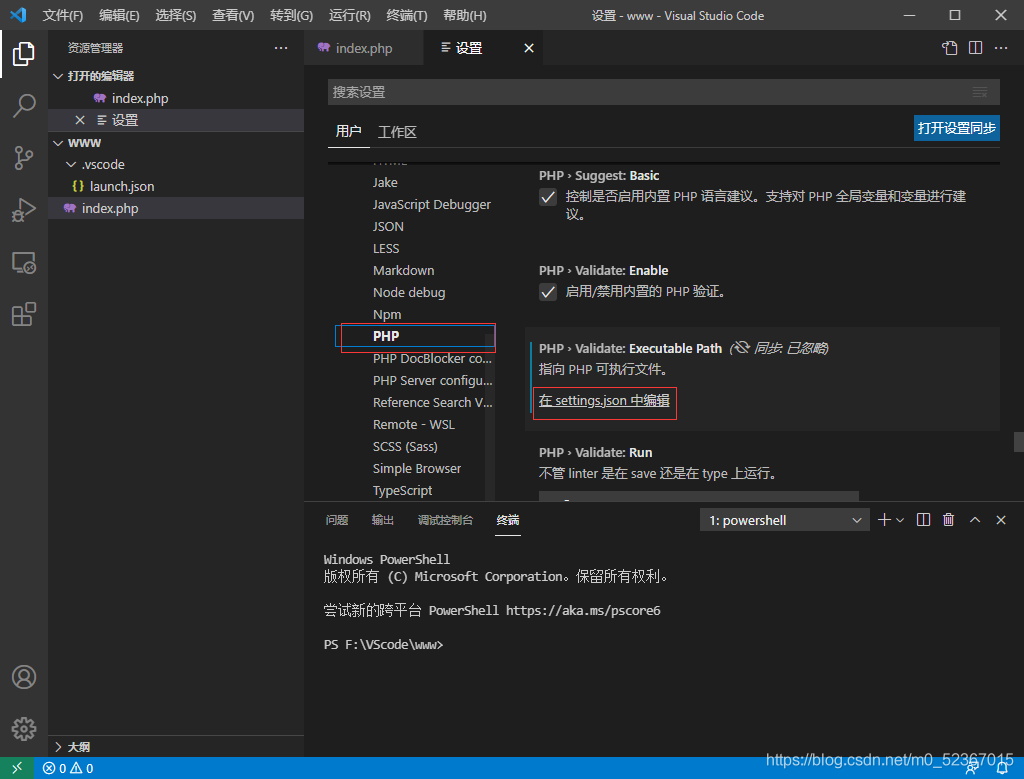Split the terminal panel

click(923, 520)
